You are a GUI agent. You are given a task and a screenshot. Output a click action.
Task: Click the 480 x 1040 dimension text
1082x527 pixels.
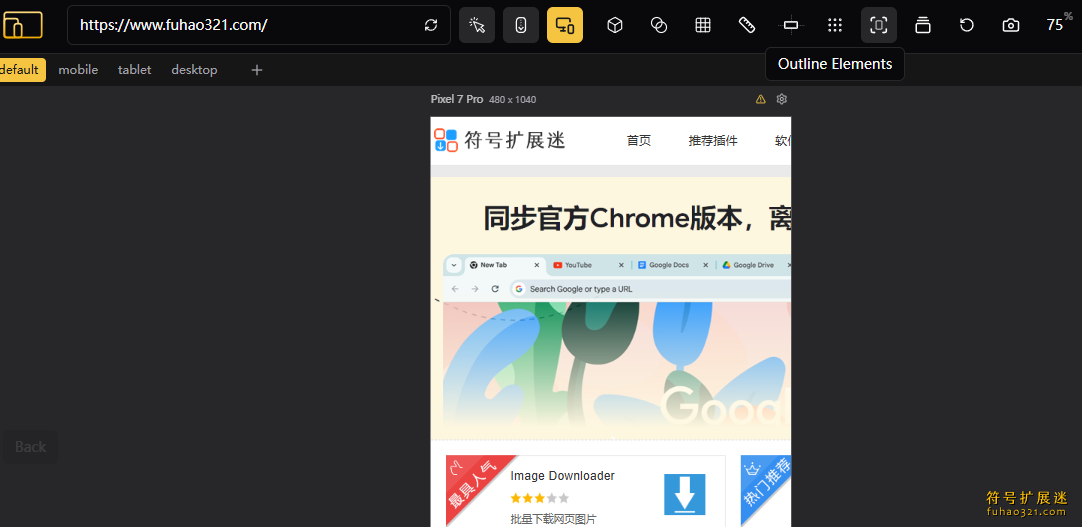(513, 99)
